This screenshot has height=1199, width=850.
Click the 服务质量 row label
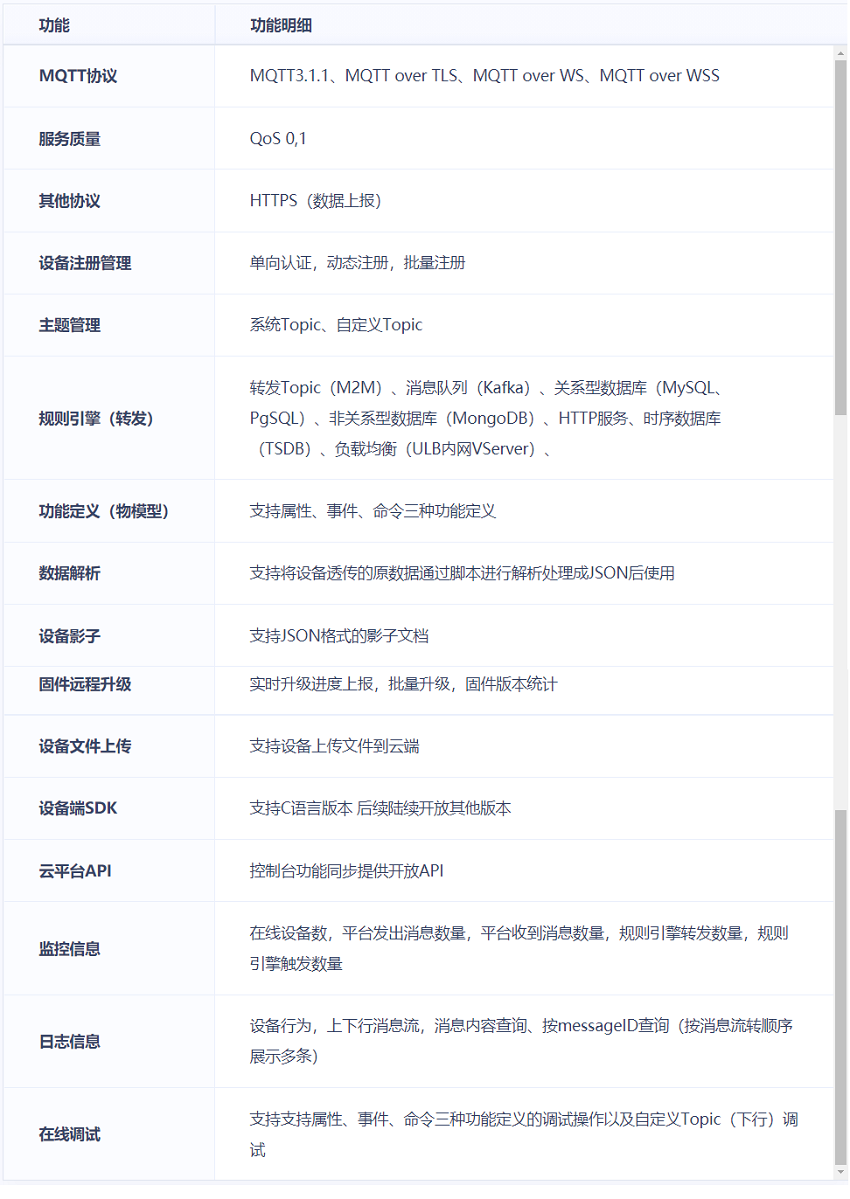tap(70, 139)
